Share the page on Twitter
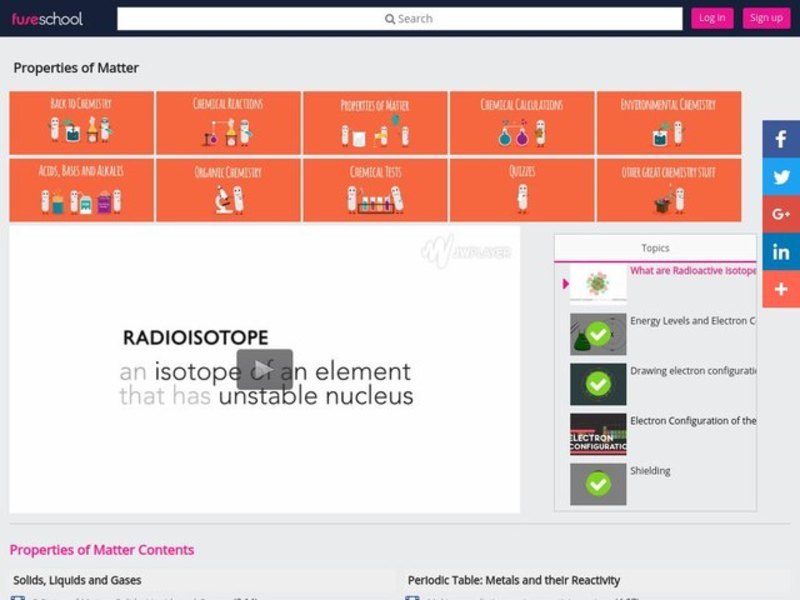Image resolution: width=800 pixels, height=600 pixels. (780, 176)
